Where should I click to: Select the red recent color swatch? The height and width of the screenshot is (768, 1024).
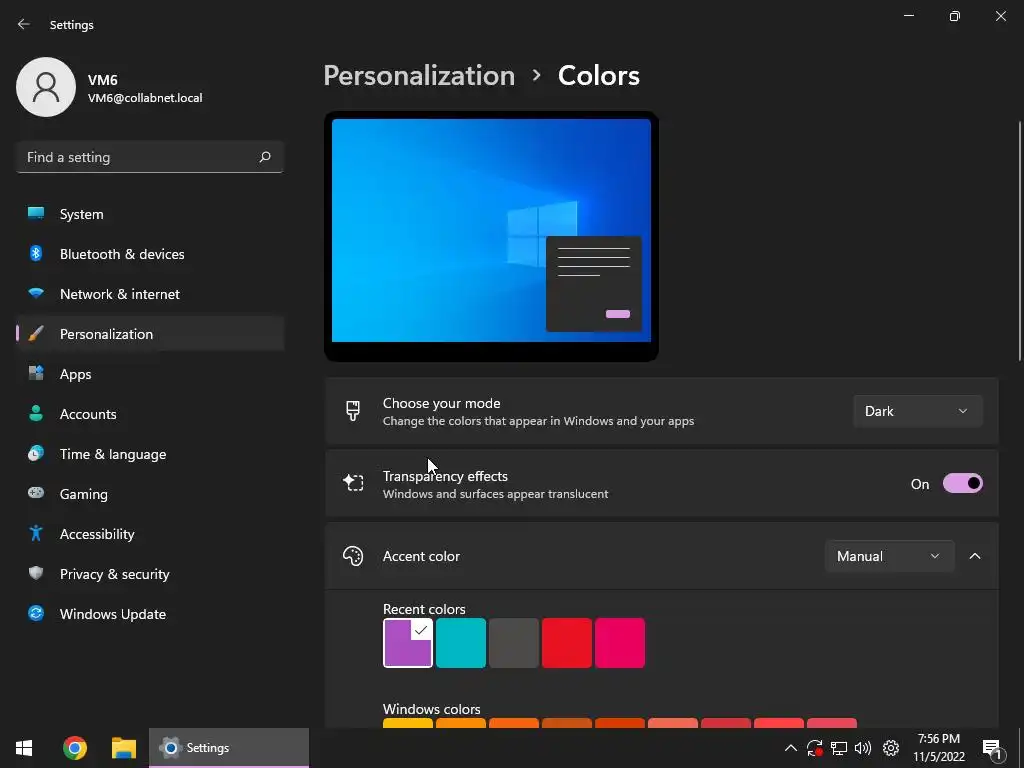pos(567,643)
